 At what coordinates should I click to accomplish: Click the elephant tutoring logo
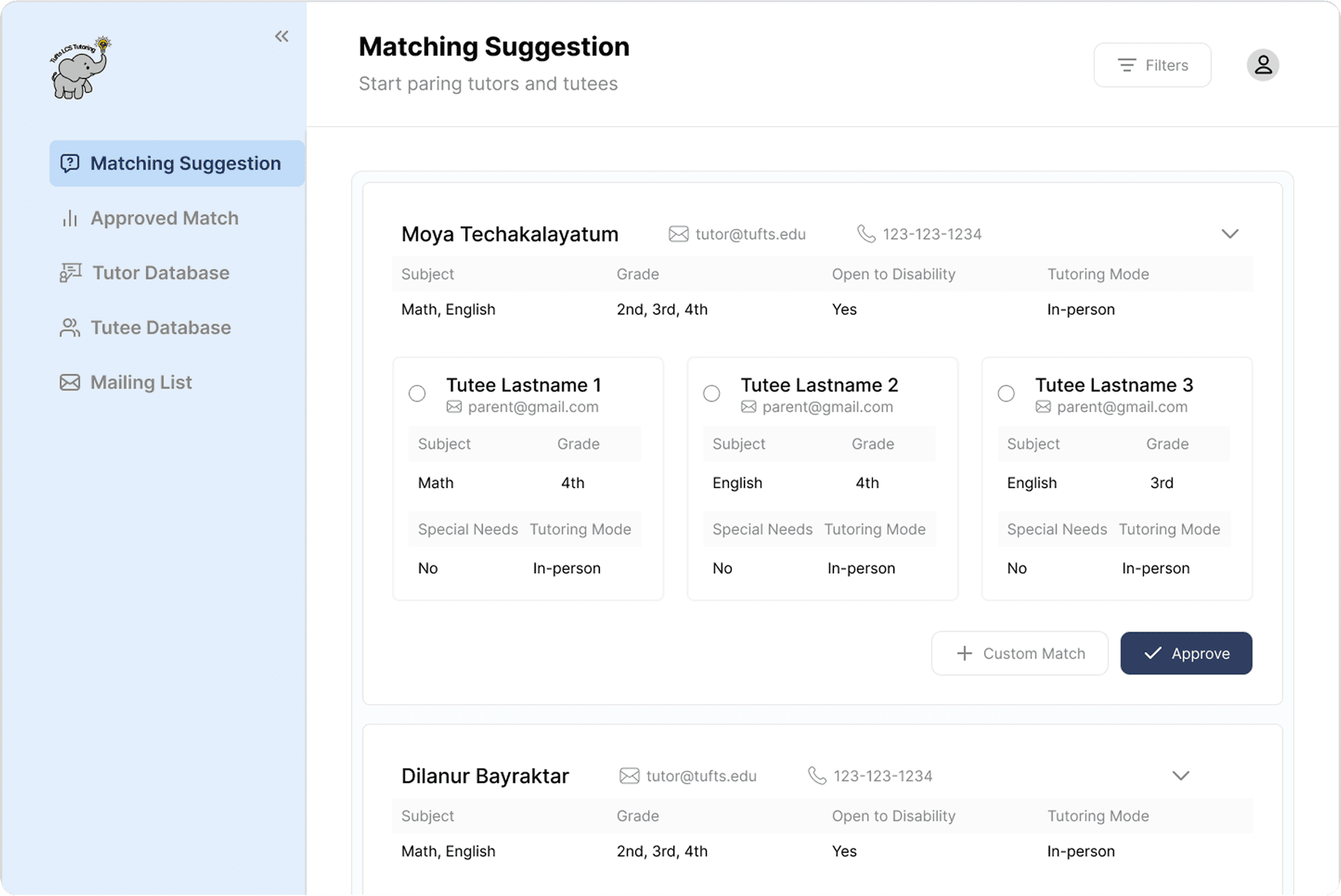coord(80,68)
